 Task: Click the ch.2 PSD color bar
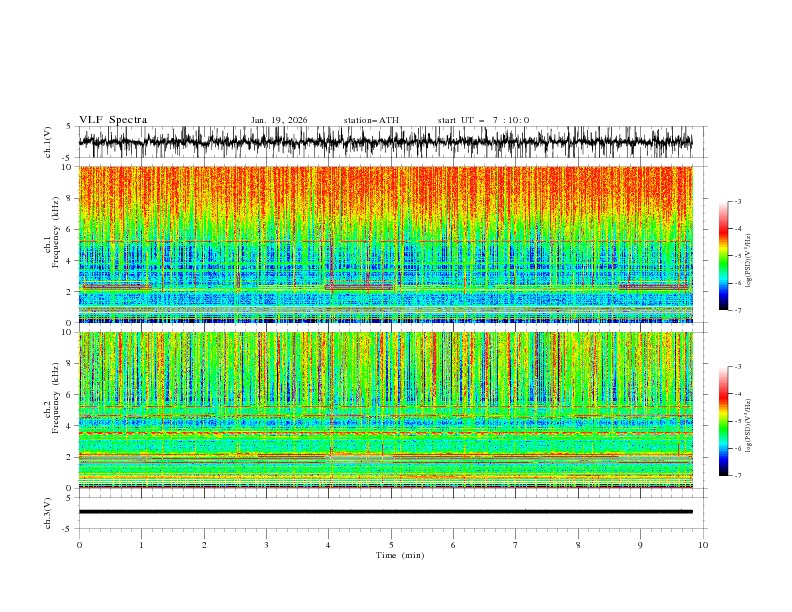pos(724,421)
